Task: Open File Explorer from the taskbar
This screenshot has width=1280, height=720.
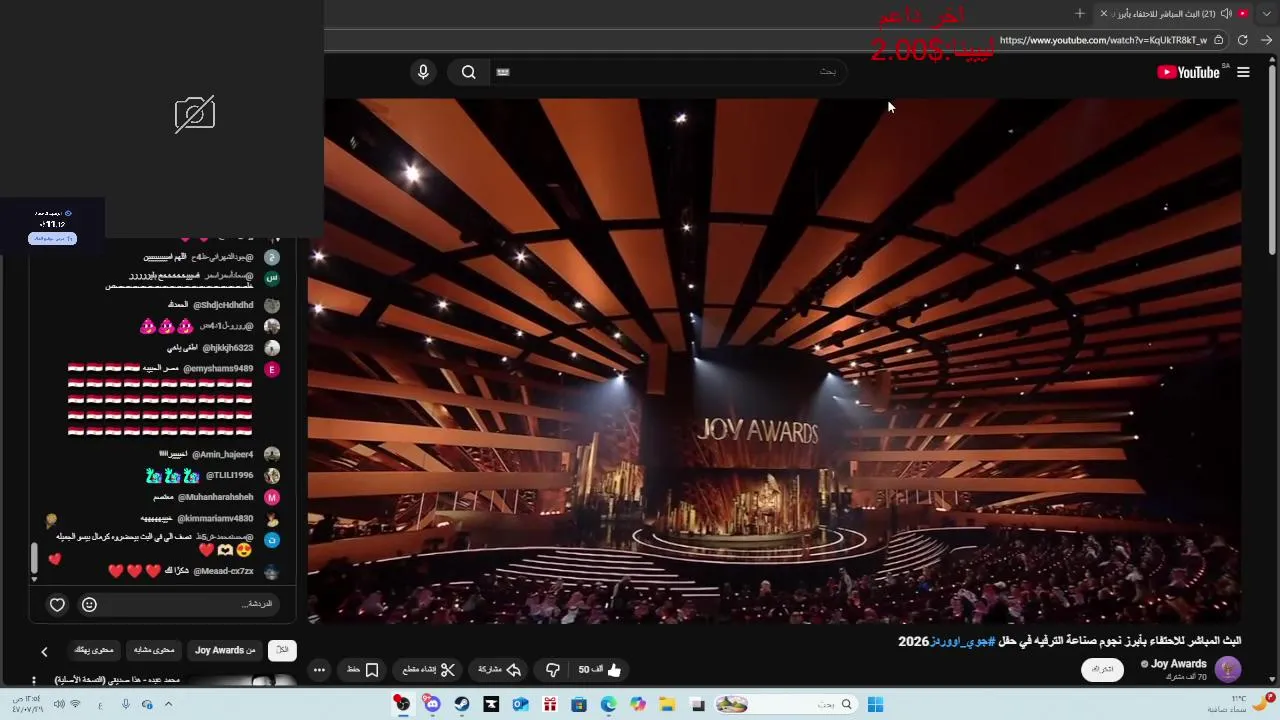Action: point(667,704)
